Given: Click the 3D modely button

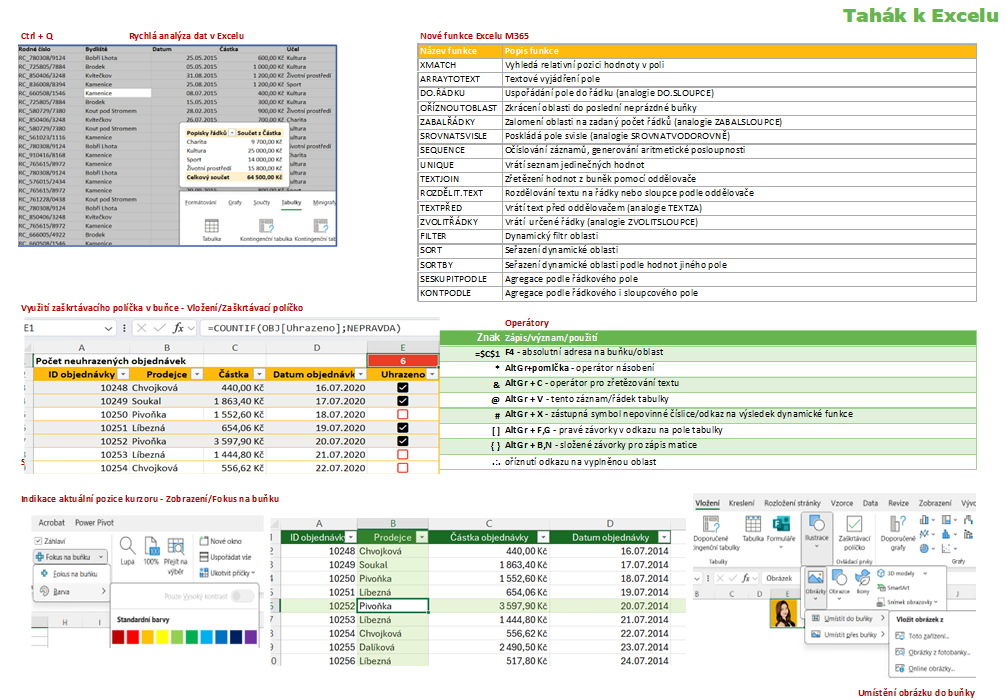Looking at the screenshot, I should pyautogui.click(x=901, y=573).
